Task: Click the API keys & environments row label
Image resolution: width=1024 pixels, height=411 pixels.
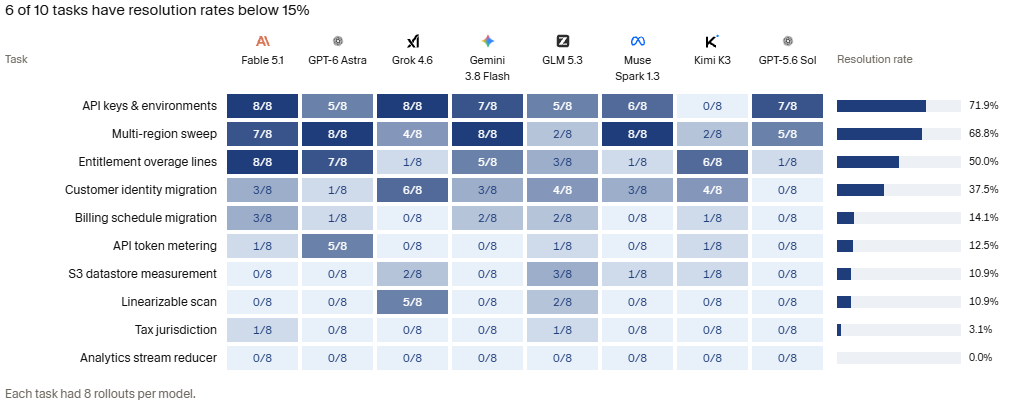Action: click(150, 106)
